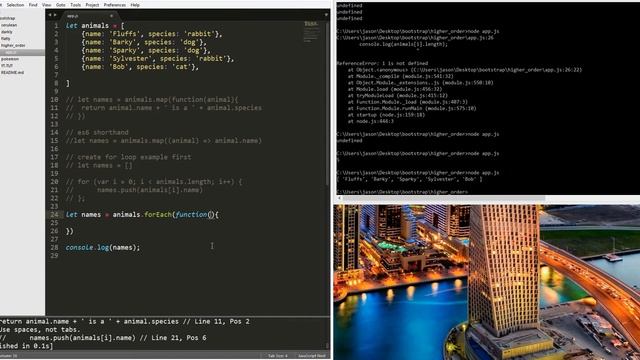Click 'Line 11, Pos 2' build output line
640x360 pixels.
pyautogui.click(x=222, y=321)
